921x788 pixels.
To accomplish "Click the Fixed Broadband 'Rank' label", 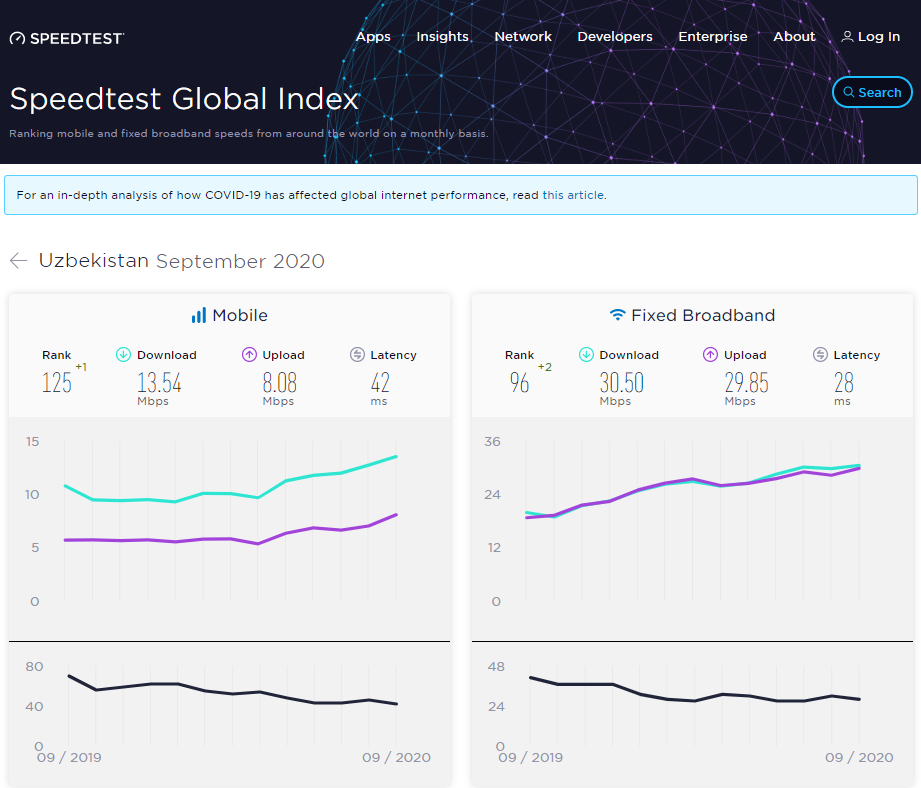I will (x=519, y=355).
